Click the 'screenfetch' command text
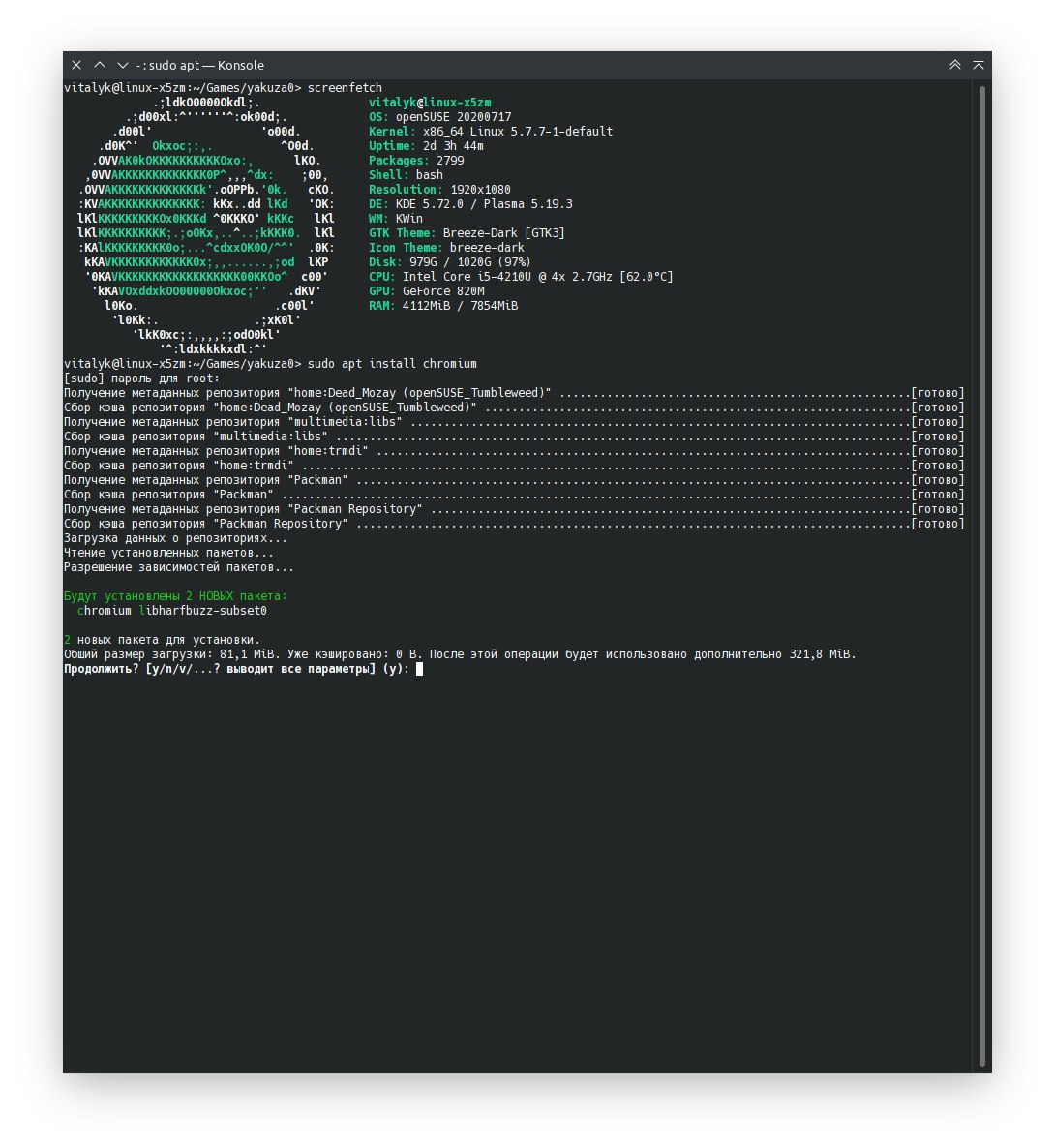The image size is (1055, 1148). coord(345,88)
